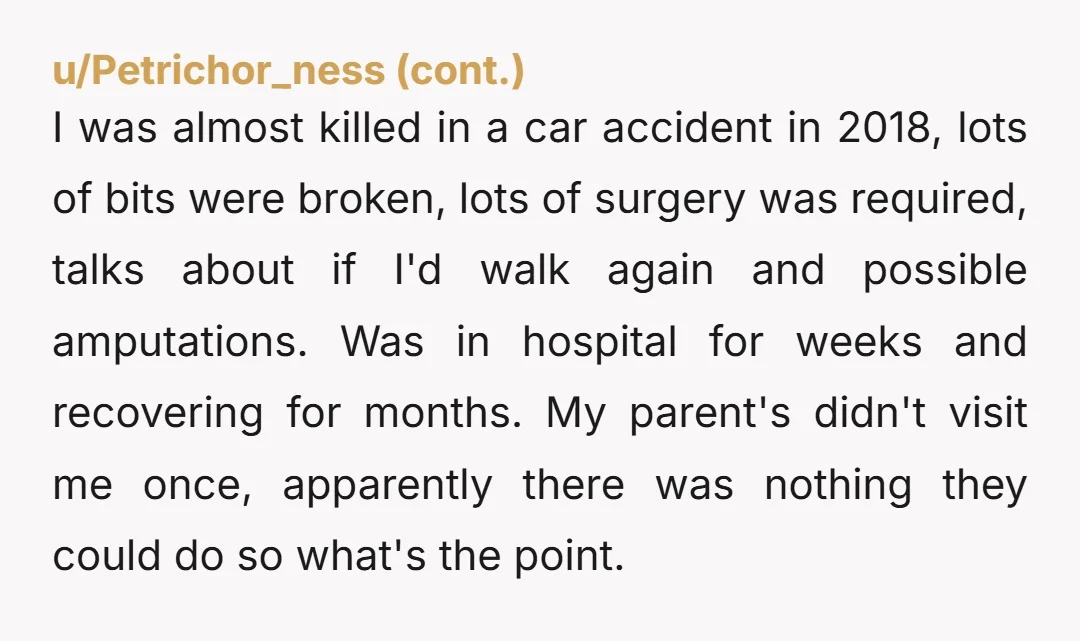The width and height of the screenshot is (1080, 641).
Task: Click the word "months." in the text
Action: click(x=443, y=413)
